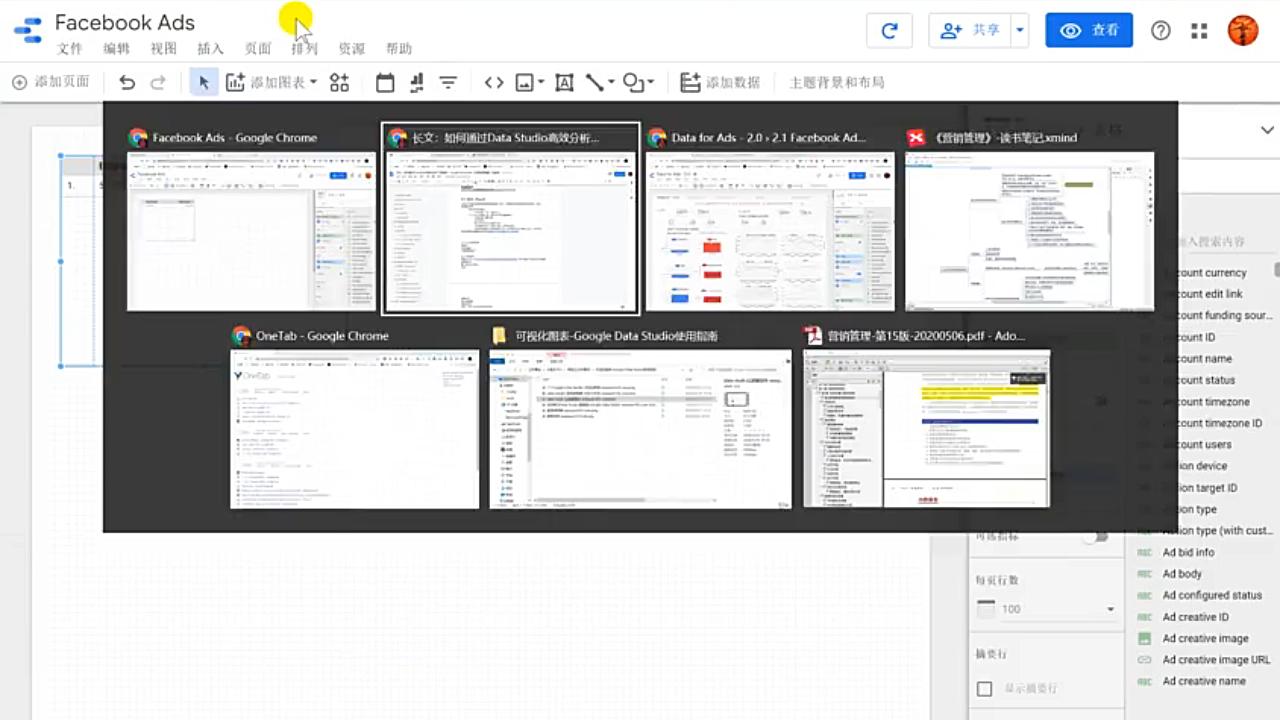Open the share options dropdown arrow

coord(1020,30)
